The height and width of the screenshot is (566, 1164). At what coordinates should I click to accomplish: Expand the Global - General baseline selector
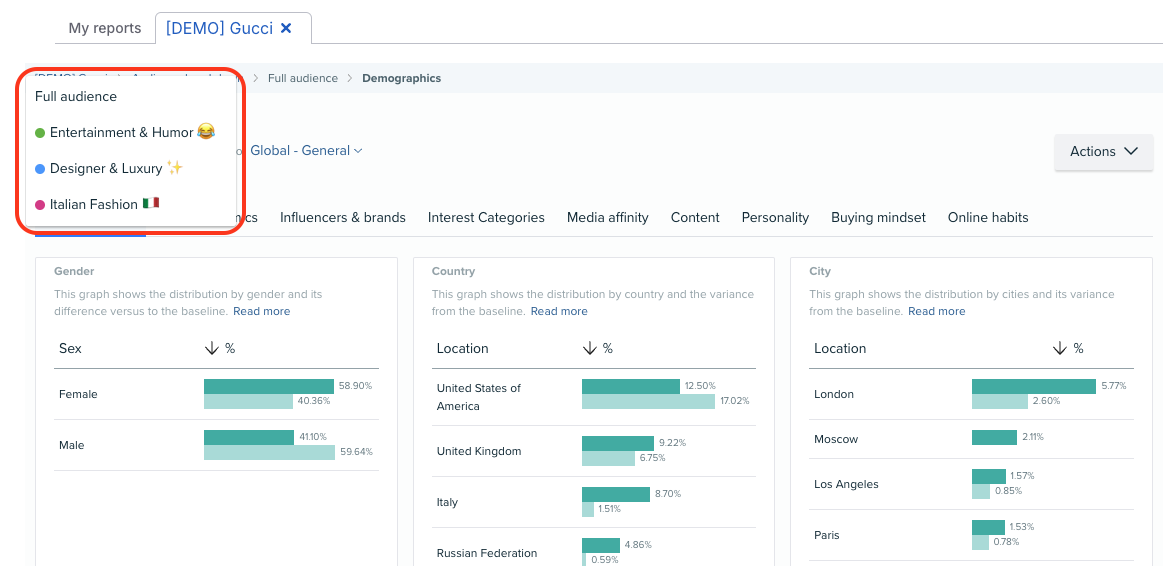click(x=306, y=151)
